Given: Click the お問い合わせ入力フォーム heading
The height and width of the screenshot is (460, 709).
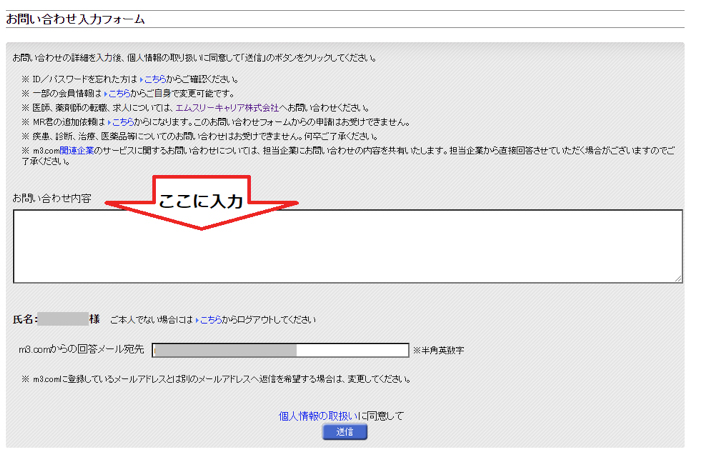Looking at the screenshot, I should click(x=75, y=19).
